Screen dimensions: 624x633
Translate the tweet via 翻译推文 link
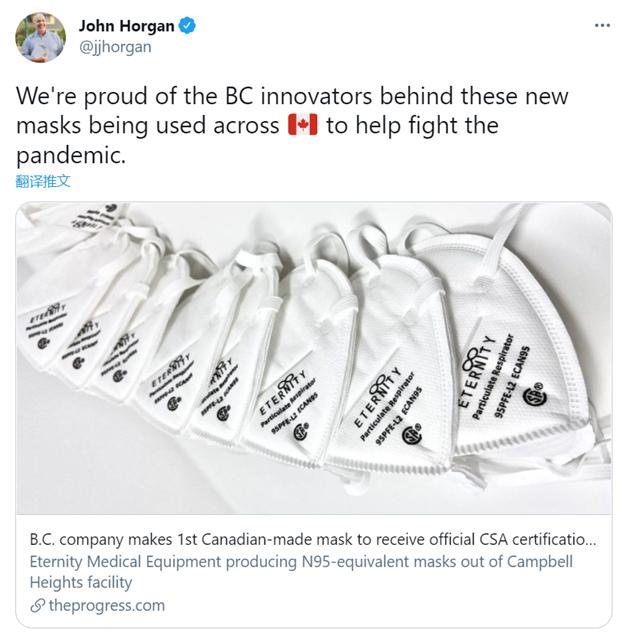coord(43,181)
